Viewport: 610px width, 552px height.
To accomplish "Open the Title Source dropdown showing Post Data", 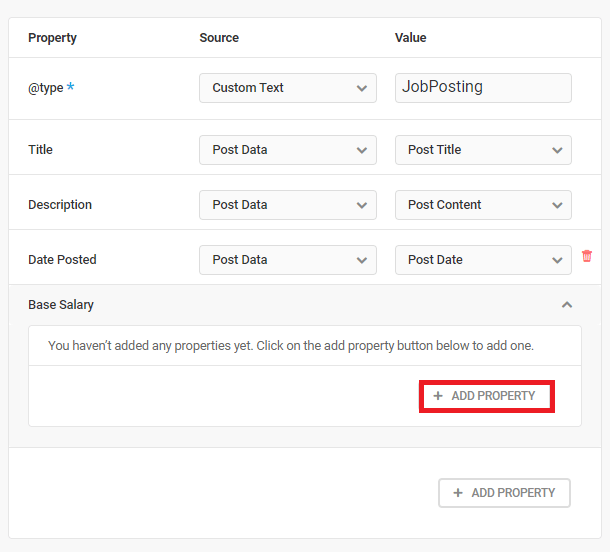I will pos(288,150).
